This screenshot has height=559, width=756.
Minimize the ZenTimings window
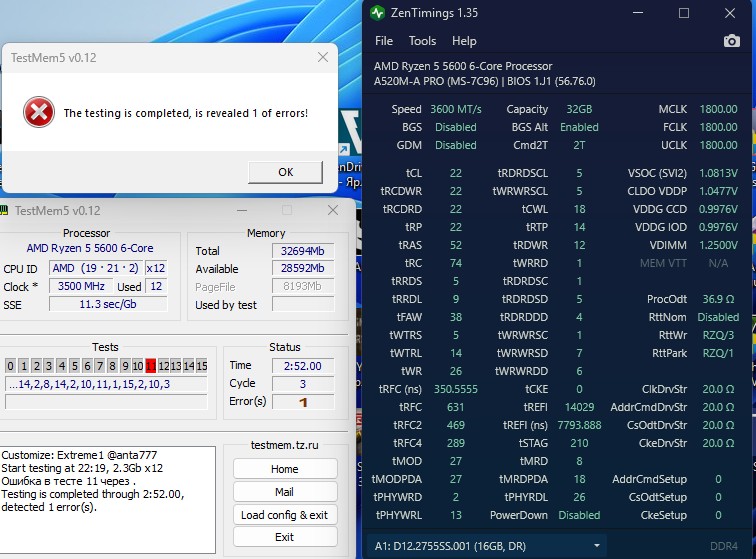[x=638, y=13]
